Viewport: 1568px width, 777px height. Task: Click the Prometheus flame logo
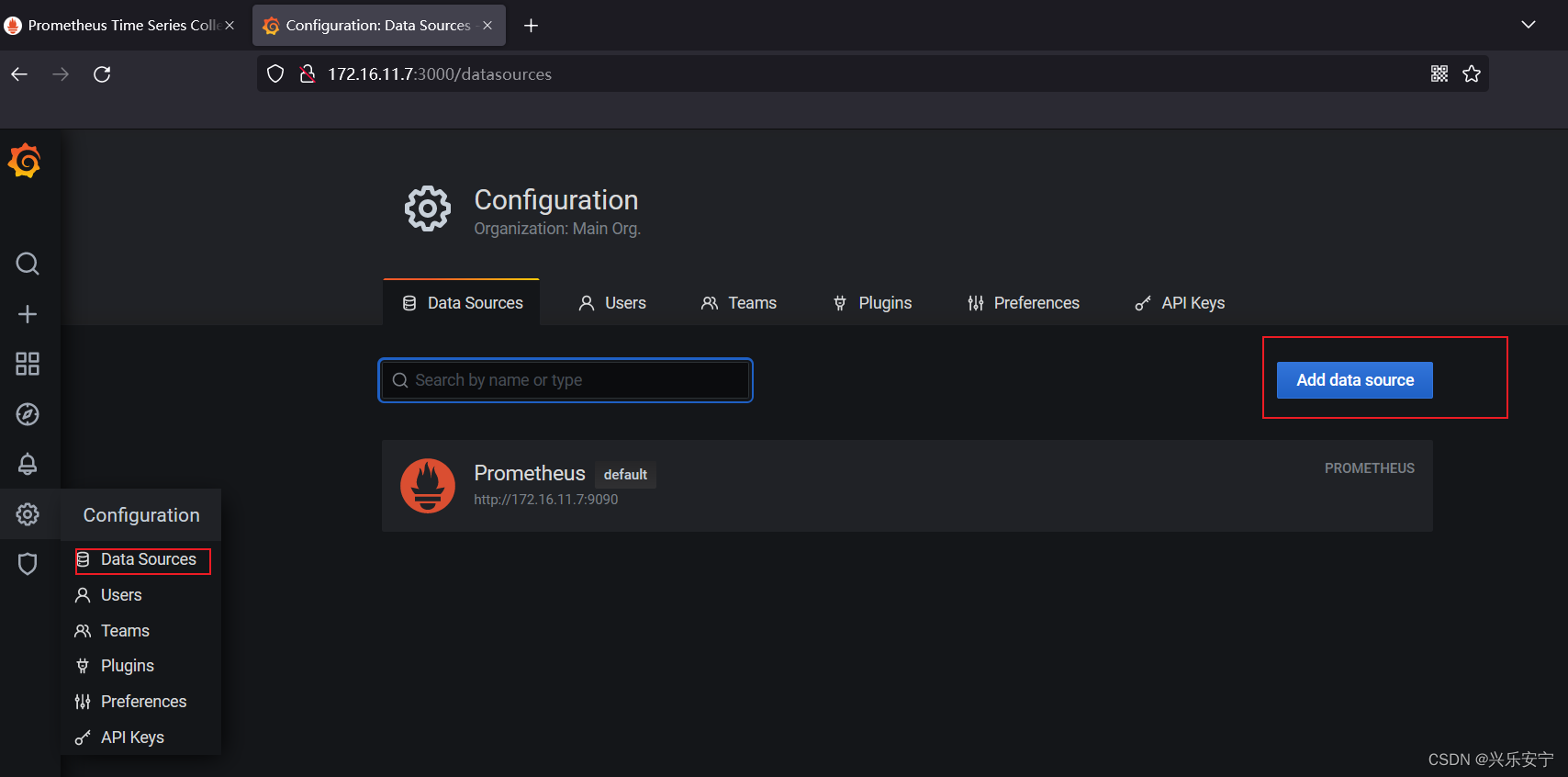pyautogui.click(x=428, y=486)
